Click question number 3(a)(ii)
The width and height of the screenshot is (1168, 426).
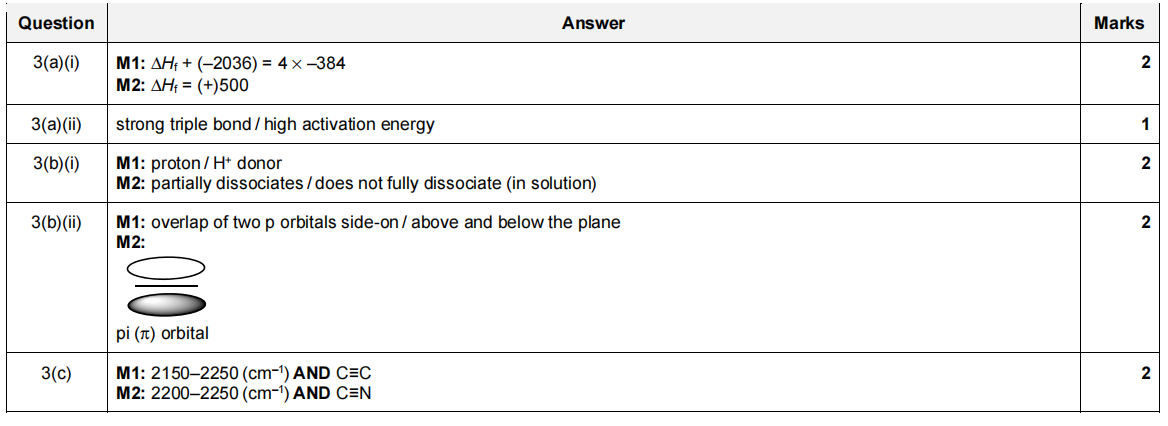[x=56, y=125]
